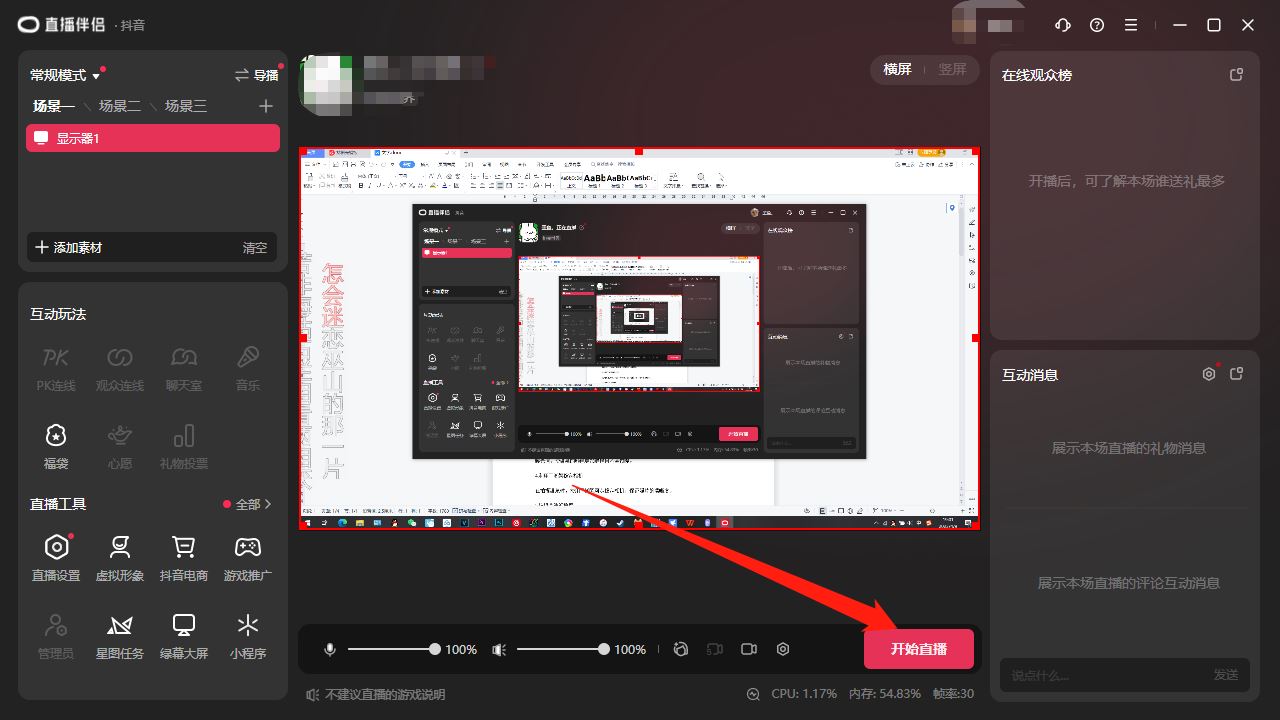This screenshot has width=1280, height=720.
Task: Open the hamburger menu in title bar
Action: [1131, 25]
